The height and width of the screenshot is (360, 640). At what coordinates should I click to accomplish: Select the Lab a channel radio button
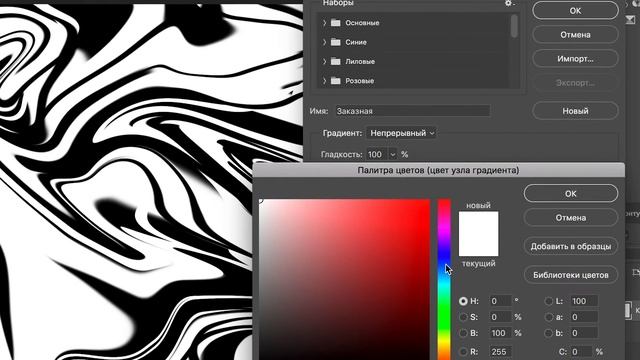[x=549, y=317]
